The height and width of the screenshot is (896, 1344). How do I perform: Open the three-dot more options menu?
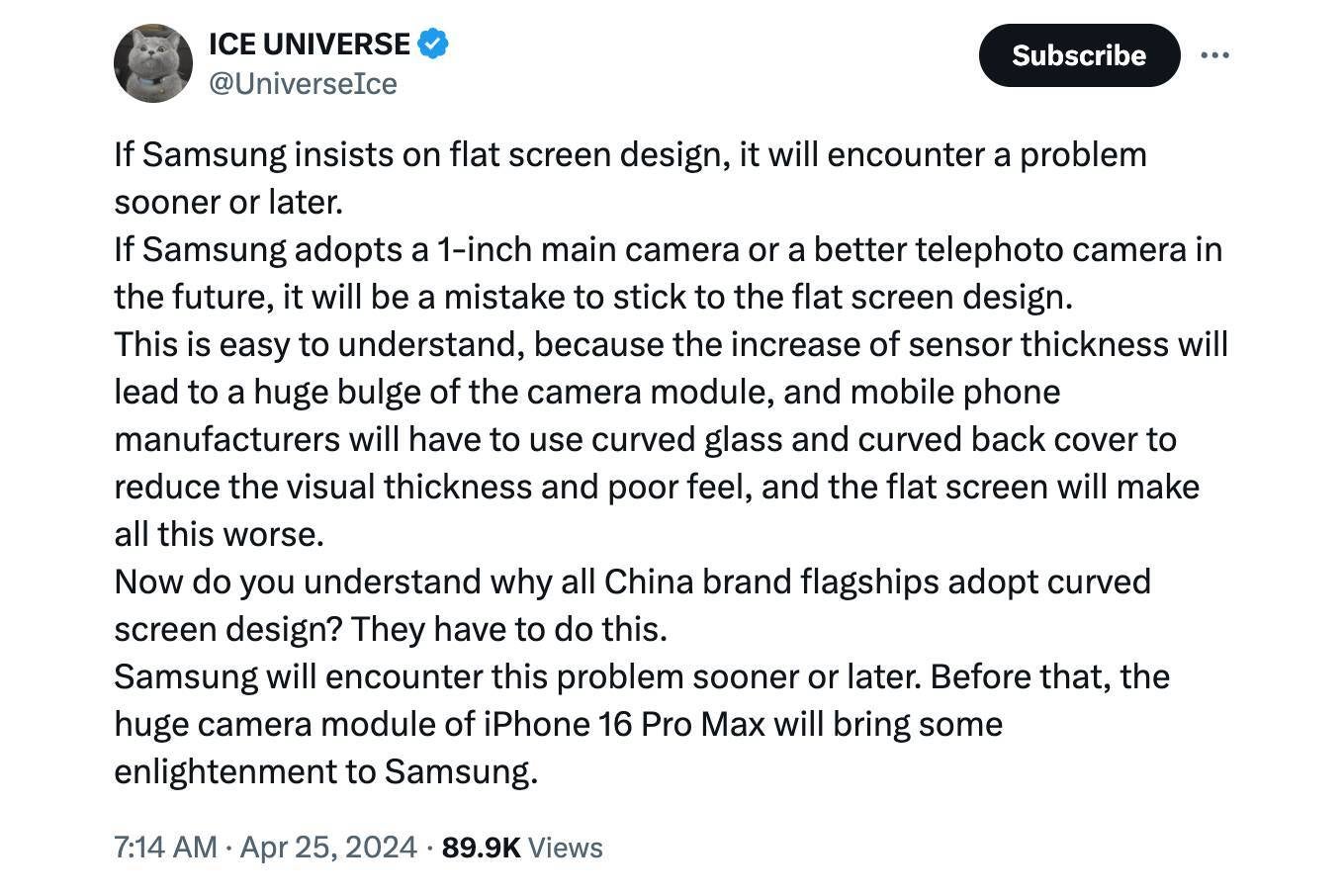(x=1214, y=55)
